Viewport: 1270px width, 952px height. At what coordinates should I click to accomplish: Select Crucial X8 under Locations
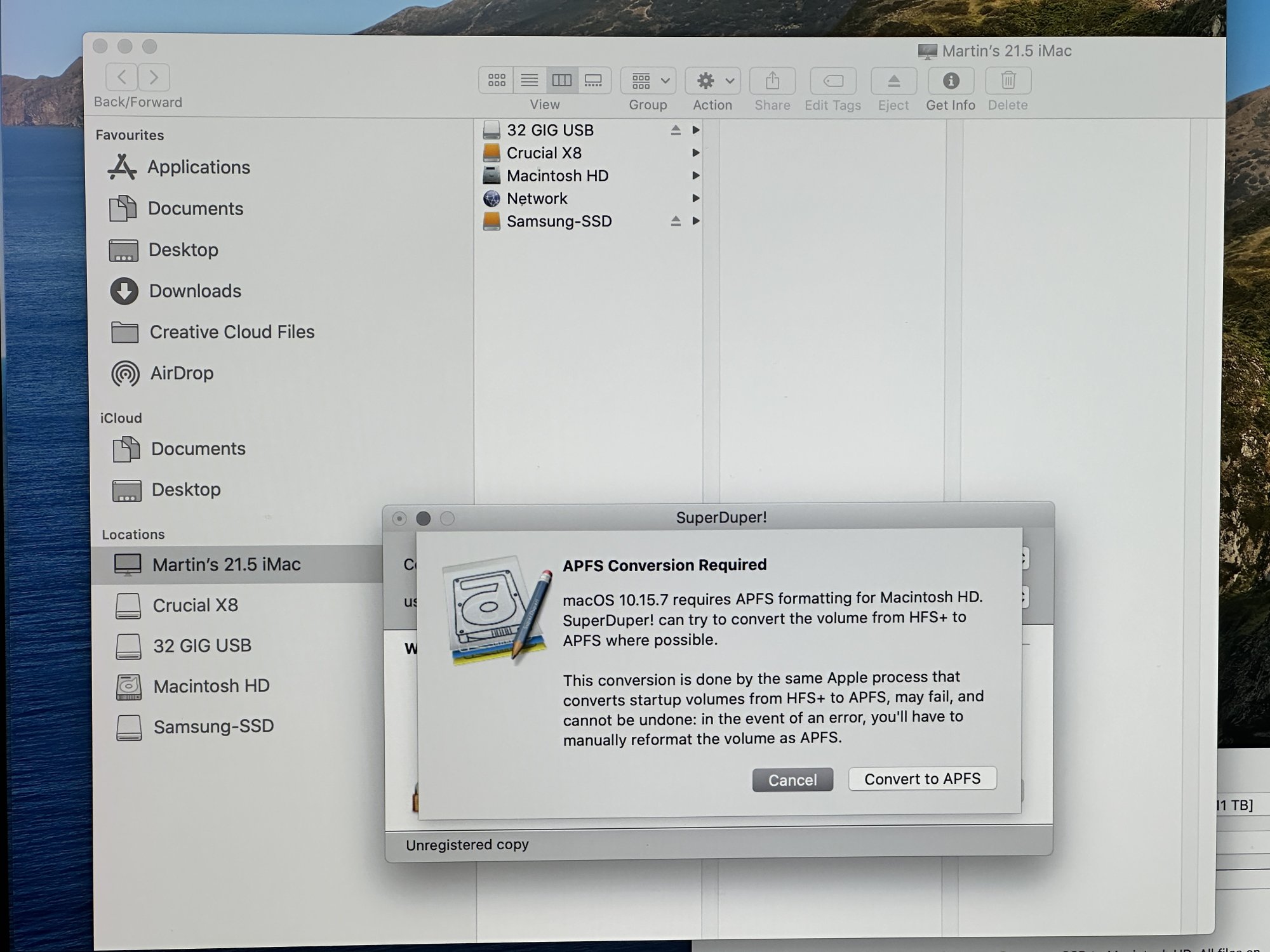(x=195, y=605)
